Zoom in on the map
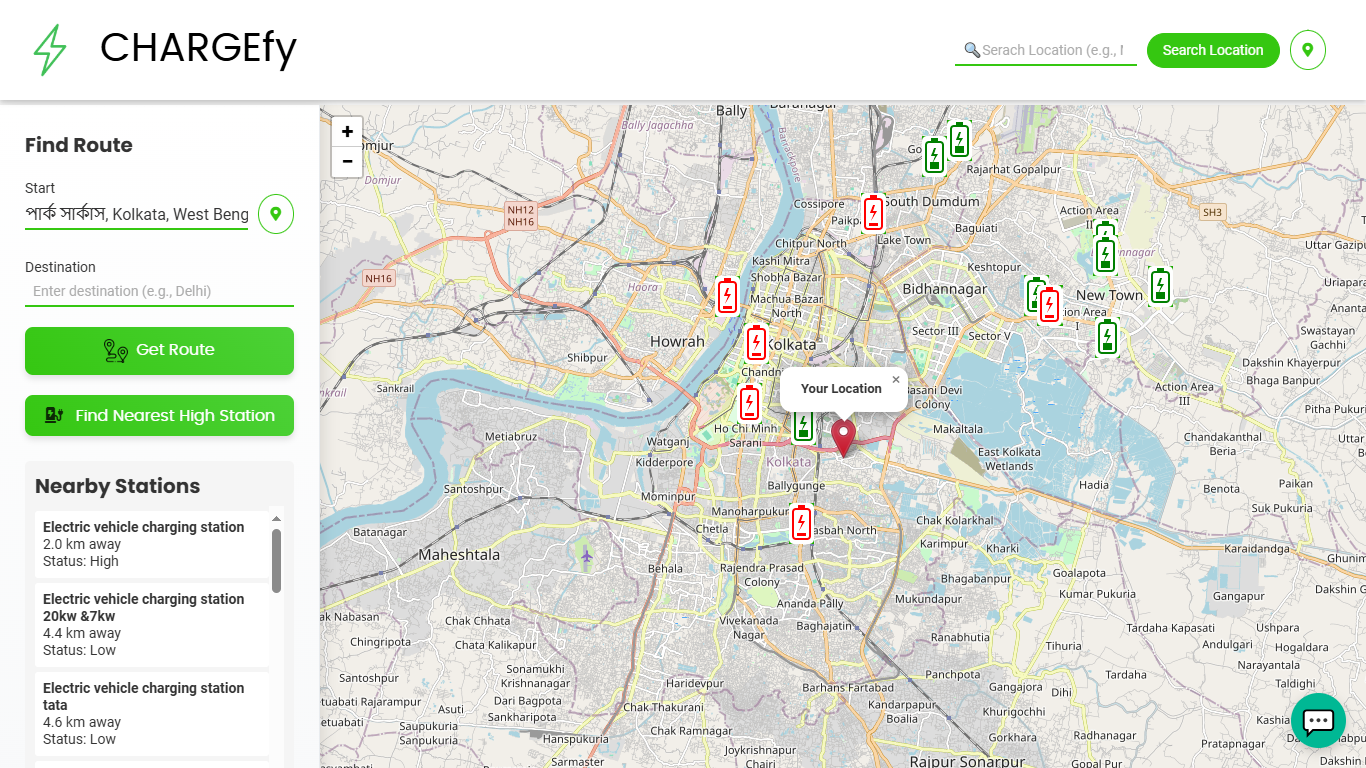This screenshot has width=1366, height=768. [x=347, y=132]
